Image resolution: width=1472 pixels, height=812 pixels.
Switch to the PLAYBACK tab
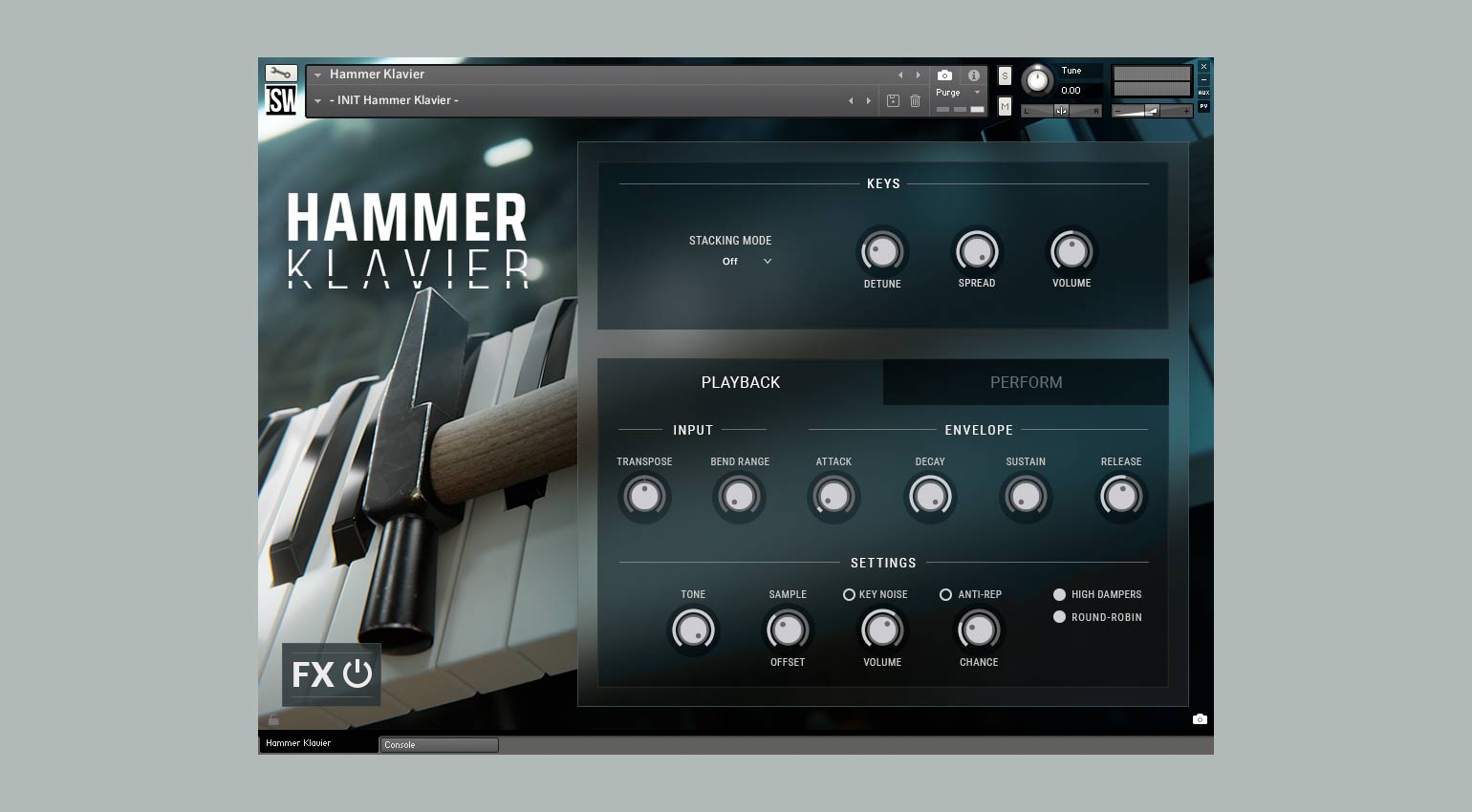tap(741, 382)
